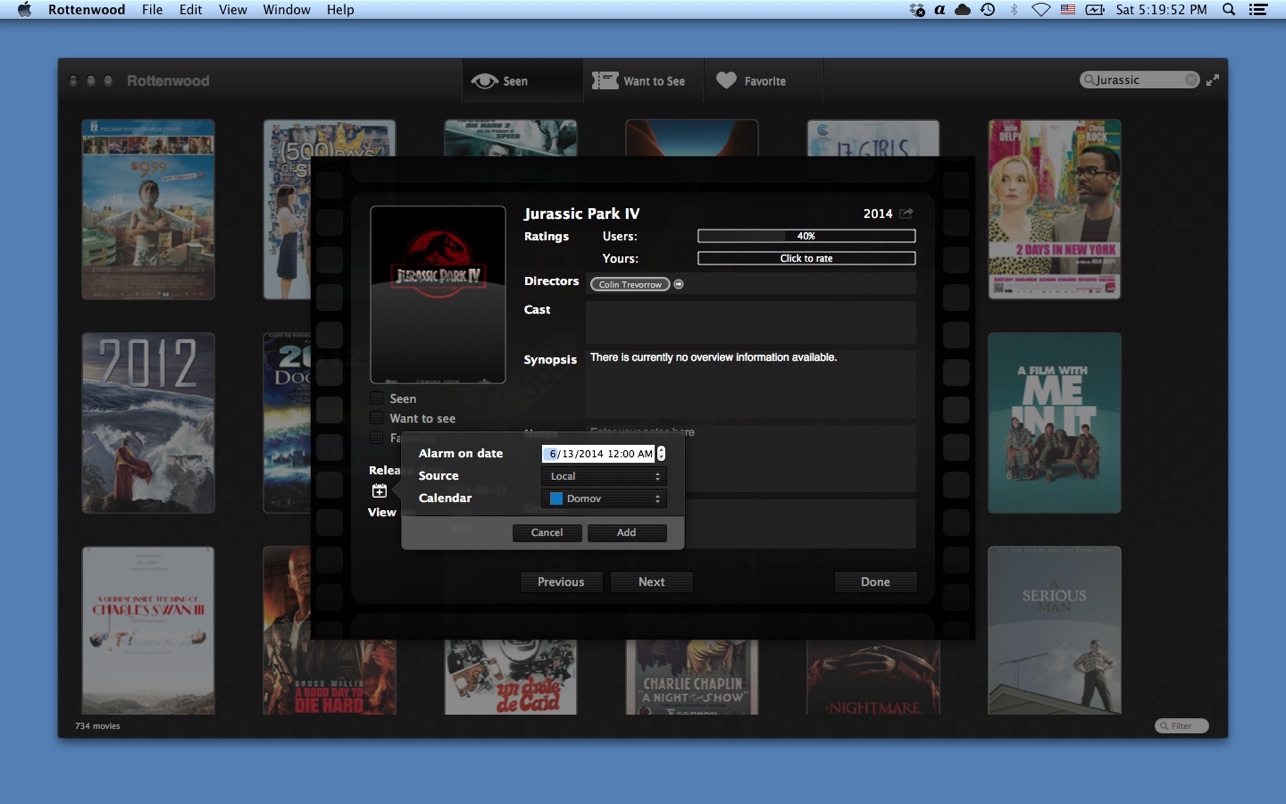
Task: Select the 2 Days in New York poster
Action: (x=1054, y=209)
